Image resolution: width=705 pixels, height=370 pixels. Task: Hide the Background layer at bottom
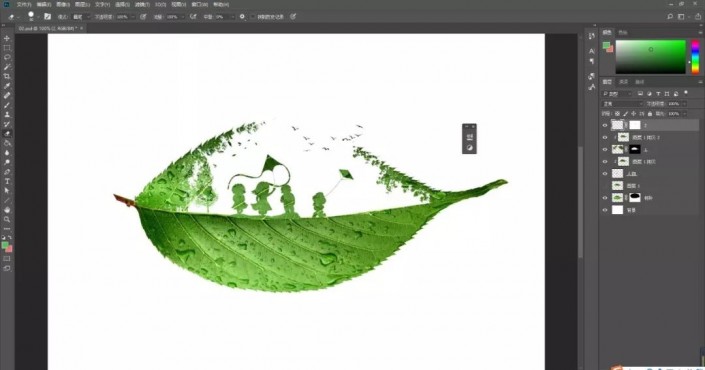pos(605,210)
